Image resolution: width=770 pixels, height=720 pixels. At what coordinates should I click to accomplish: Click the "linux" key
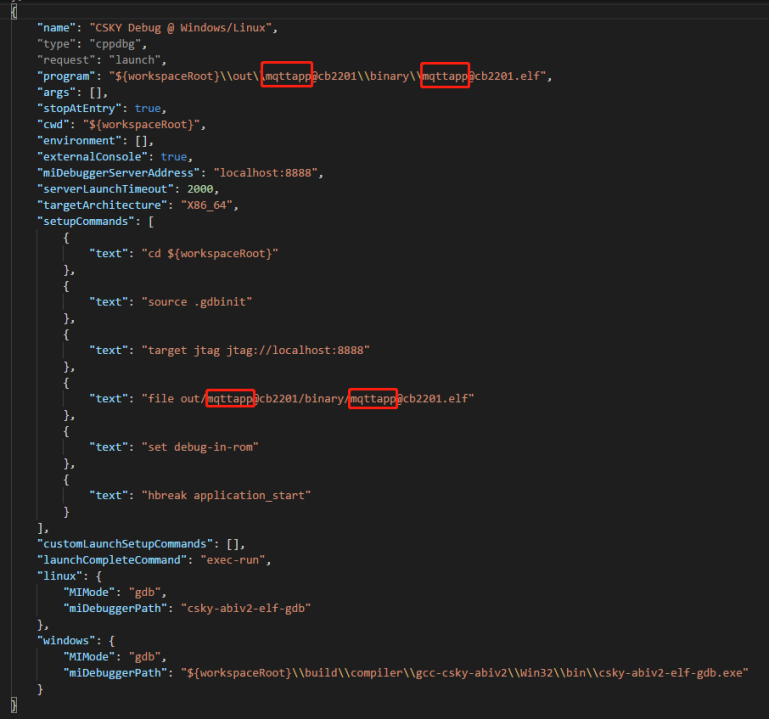[x=60, y=577]
